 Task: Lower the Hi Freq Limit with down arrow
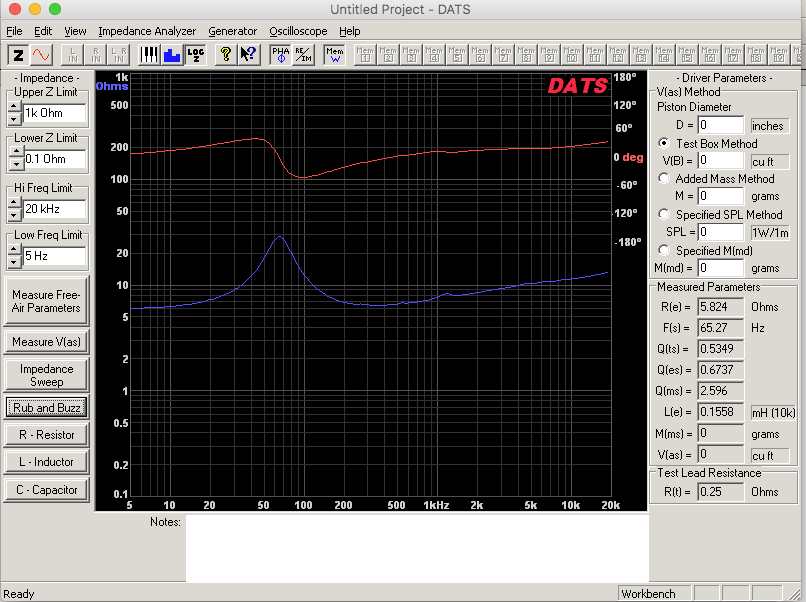[14, 215]
